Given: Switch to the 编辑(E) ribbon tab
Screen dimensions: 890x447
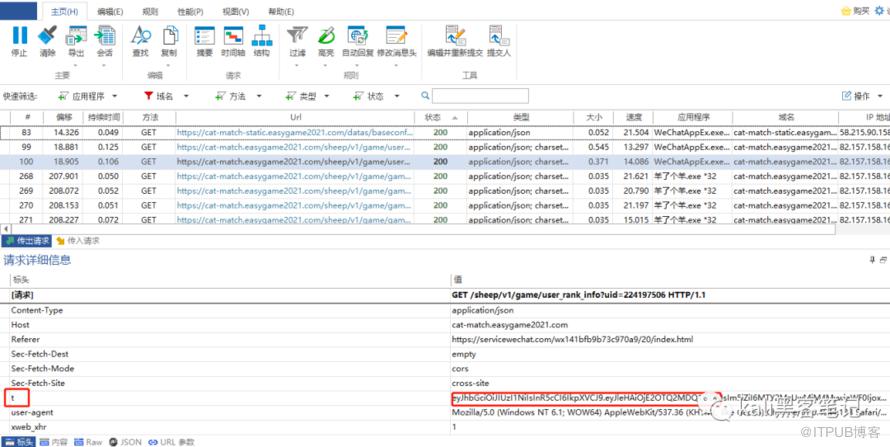Looking at the screenshot, I should pos(108,11).
